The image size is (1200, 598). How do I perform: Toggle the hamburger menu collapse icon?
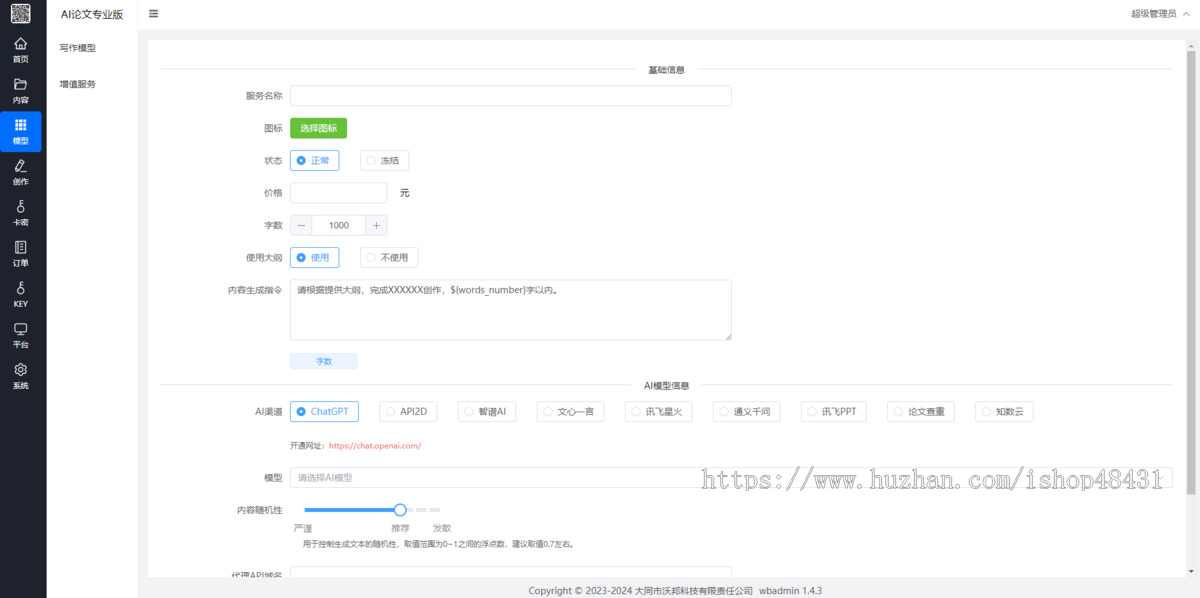153,14
